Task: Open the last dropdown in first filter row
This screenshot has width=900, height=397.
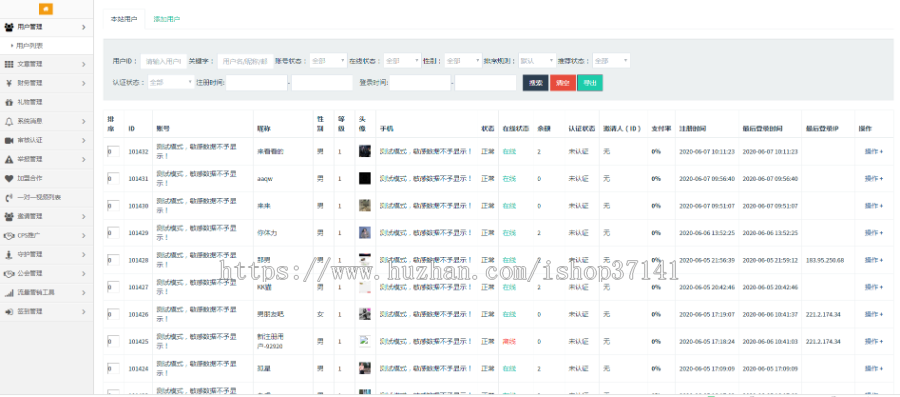Action: tap(611, 60)
